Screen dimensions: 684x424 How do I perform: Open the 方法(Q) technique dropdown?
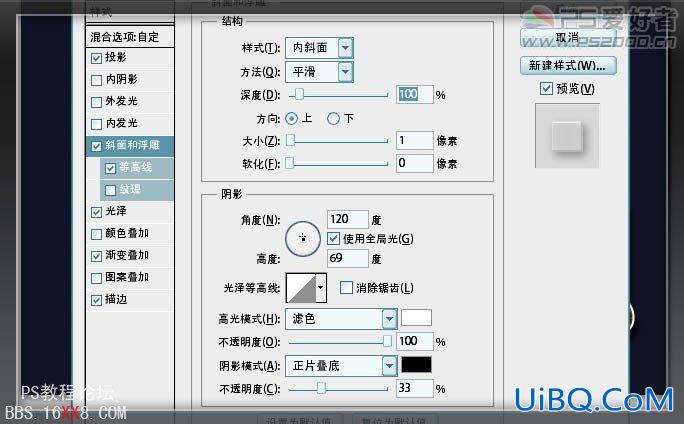pos(319,72)
